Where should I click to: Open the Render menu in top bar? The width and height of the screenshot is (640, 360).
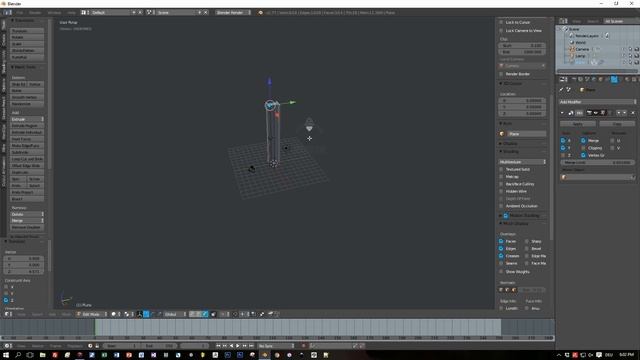[35, 13]
